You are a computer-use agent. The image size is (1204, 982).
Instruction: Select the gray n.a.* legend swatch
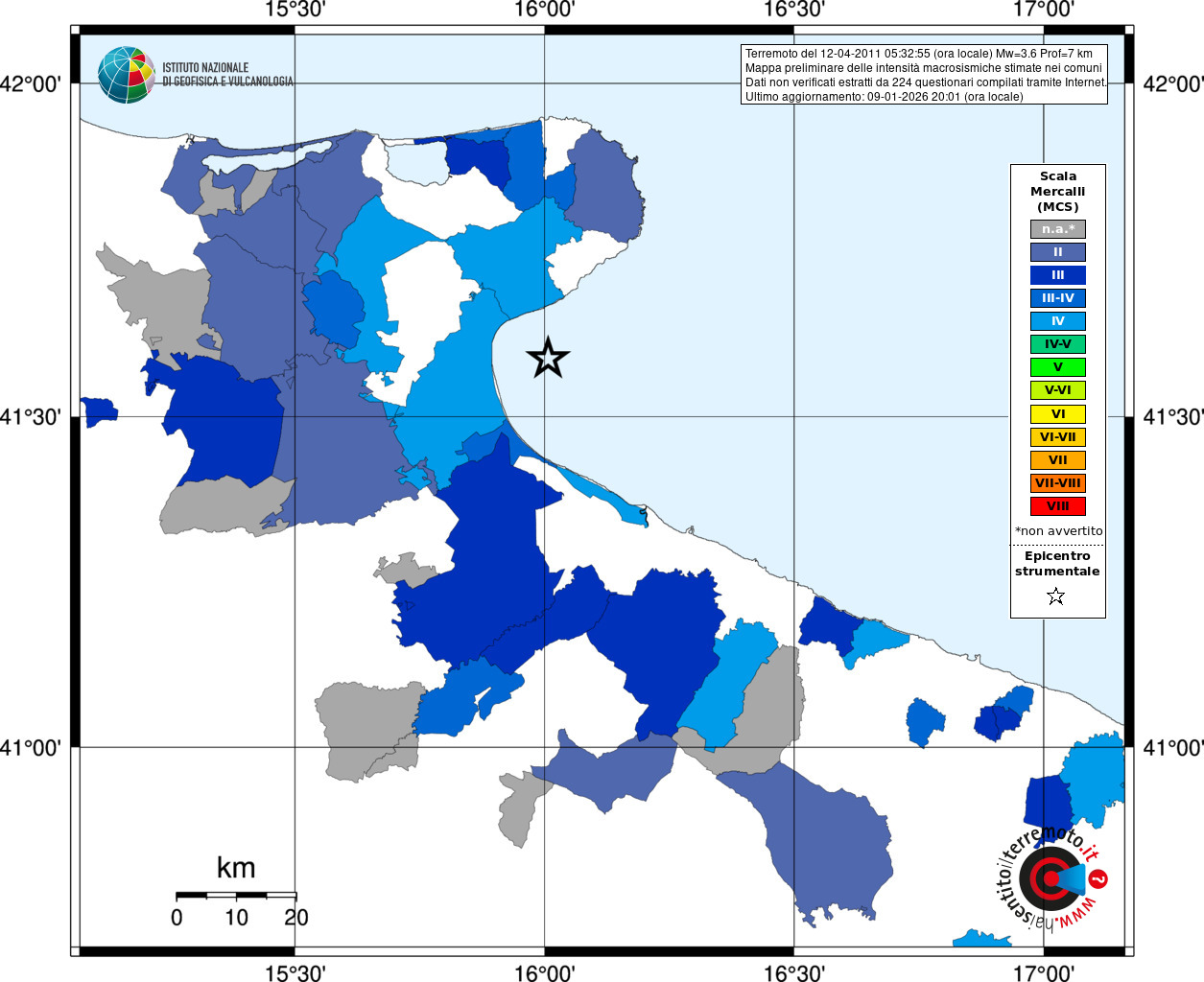pyautogui.click(x=1058, y=229)
